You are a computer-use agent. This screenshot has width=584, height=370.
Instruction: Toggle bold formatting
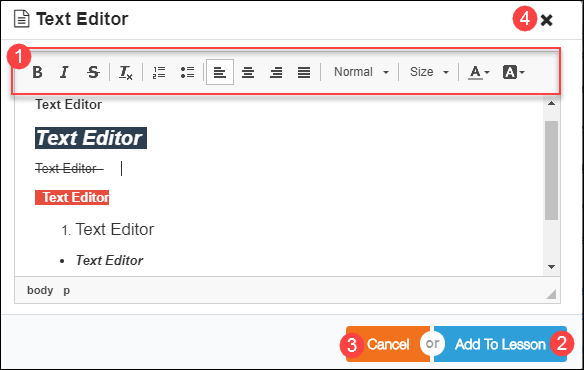[x=37, y=72]
